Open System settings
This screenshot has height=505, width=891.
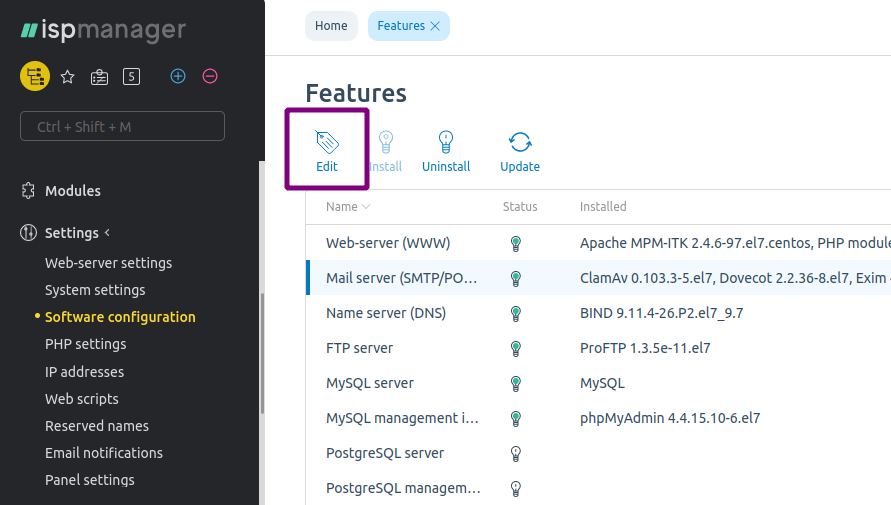[95, 290]
